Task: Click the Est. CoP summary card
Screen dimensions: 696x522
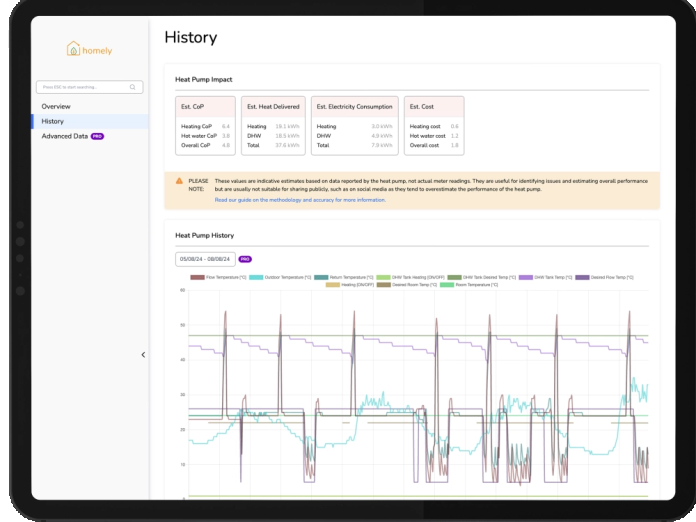Action: (206, 126)
